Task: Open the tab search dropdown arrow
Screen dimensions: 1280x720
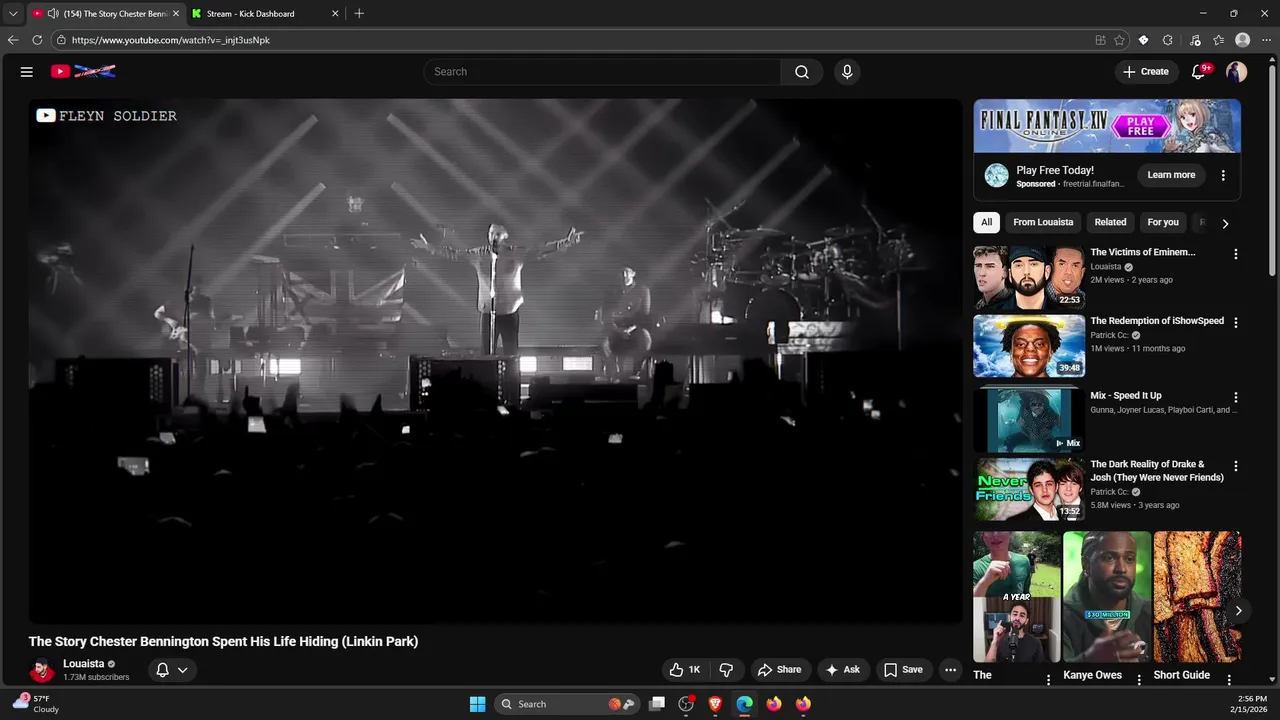Action: click(x=13, y=14)
